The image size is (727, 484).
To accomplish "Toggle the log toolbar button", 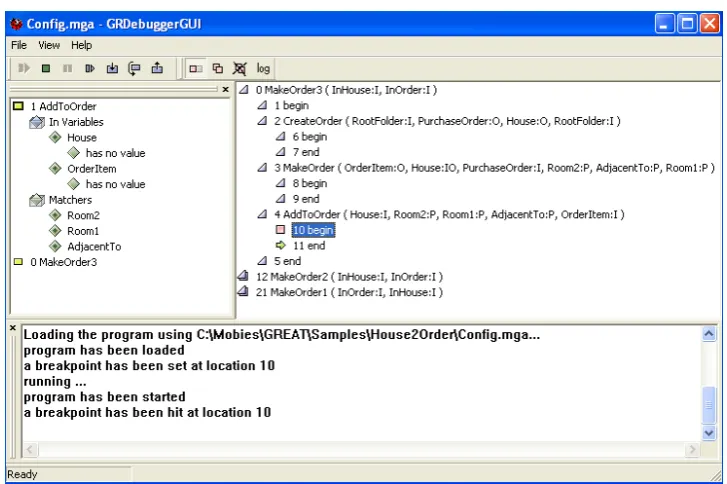I will click(263, 69).
